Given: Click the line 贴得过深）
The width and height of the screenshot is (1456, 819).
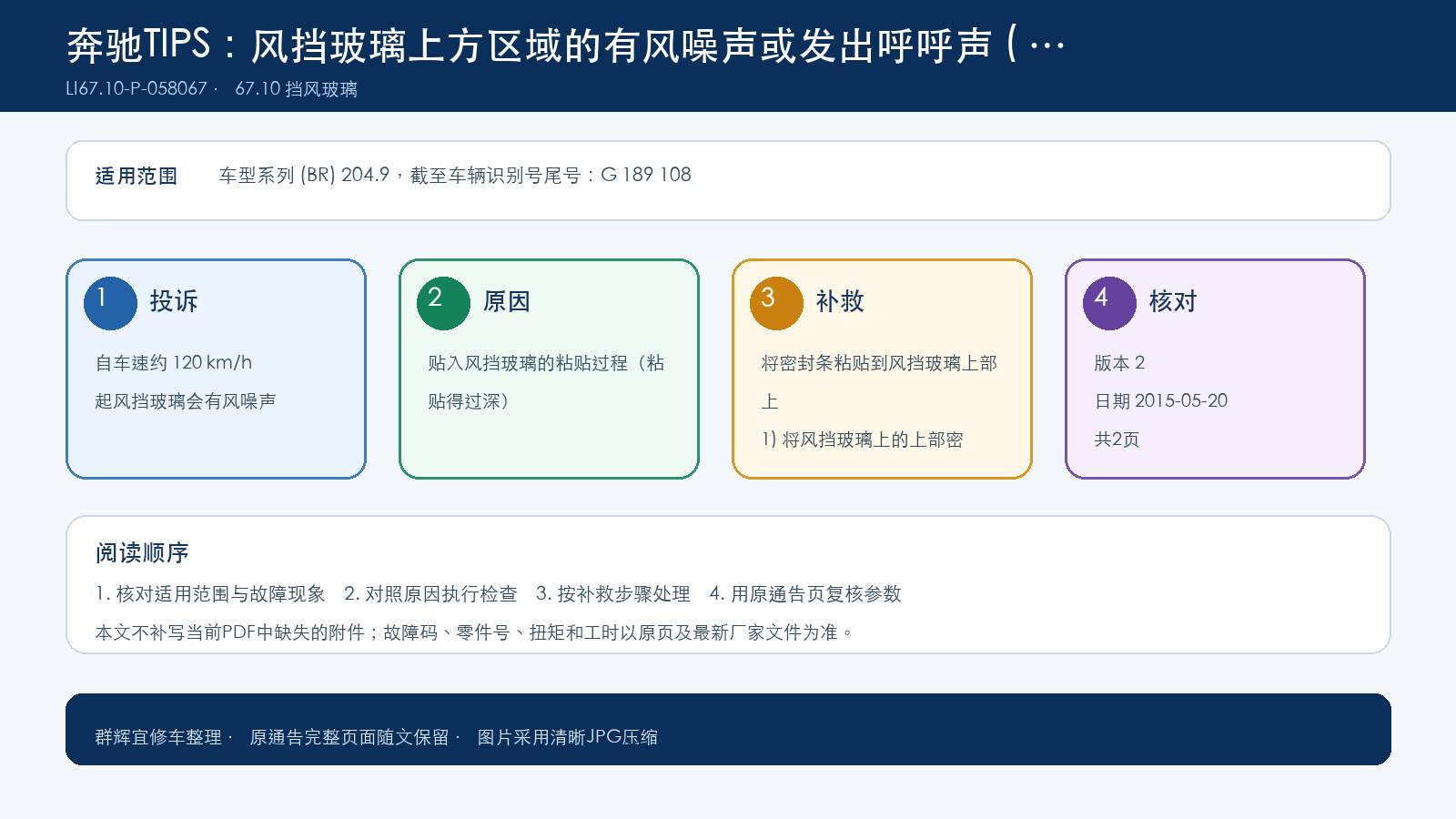Looking at the screenshot, I should [x=470, y=400].
